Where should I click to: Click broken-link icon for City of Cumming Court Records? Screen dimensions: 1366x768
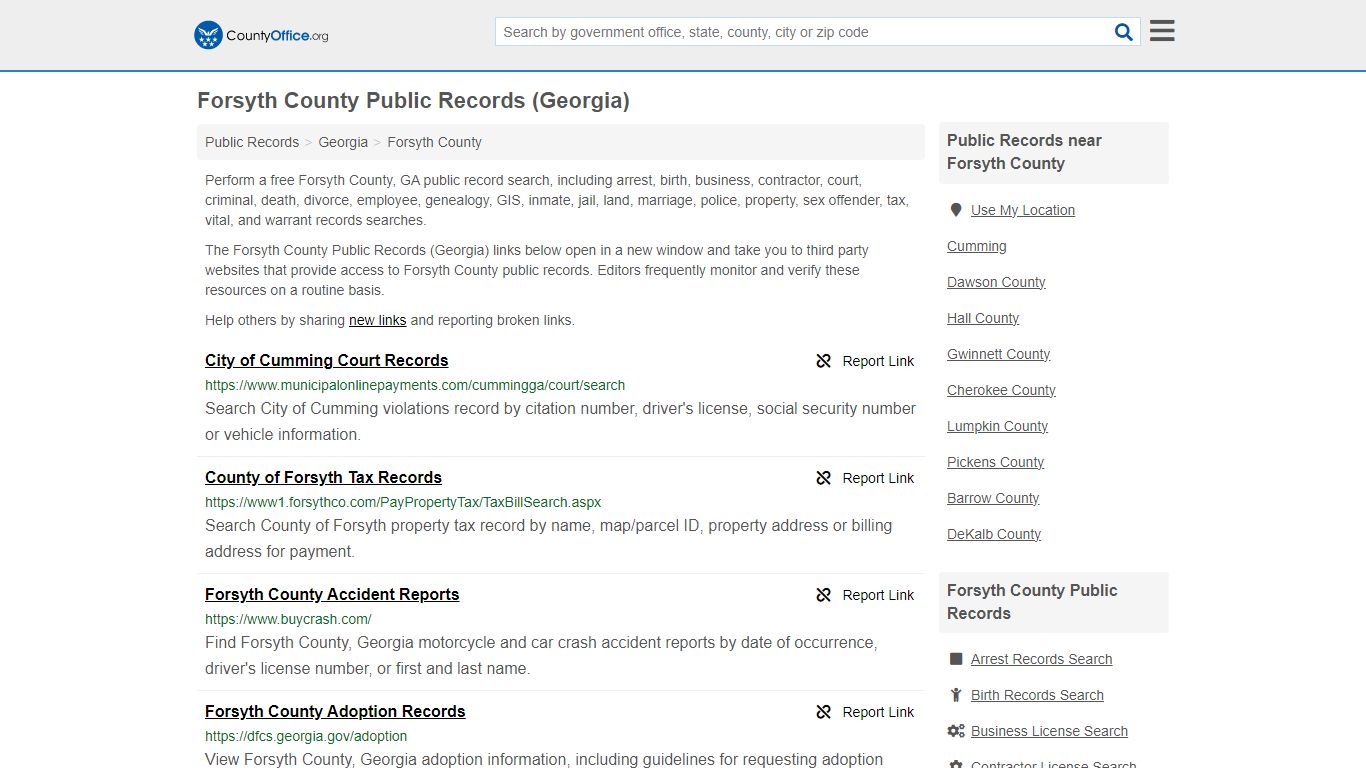pos(824,361)
